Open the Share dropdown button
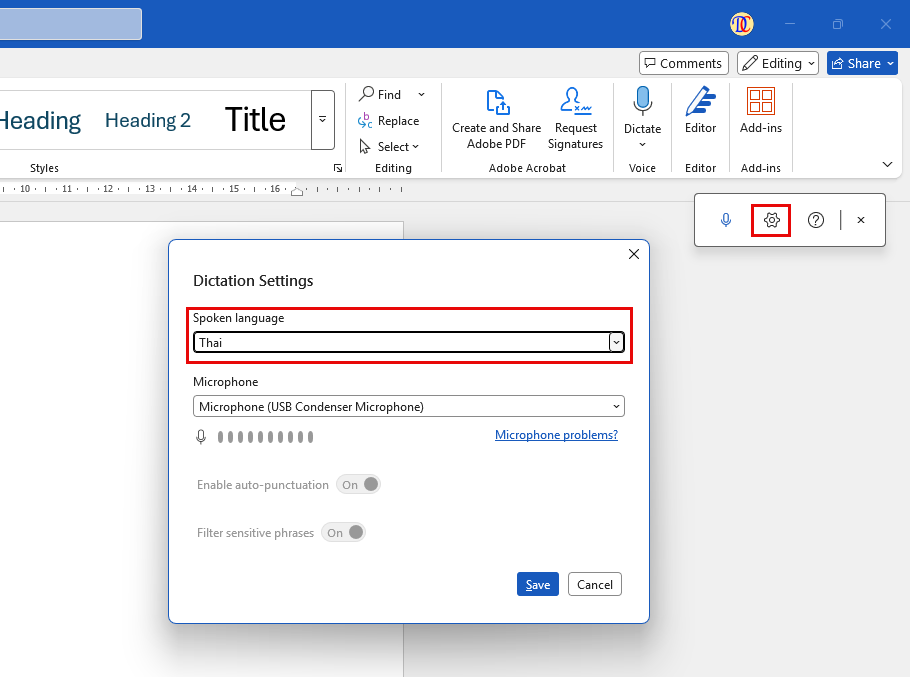 [862, 63]
